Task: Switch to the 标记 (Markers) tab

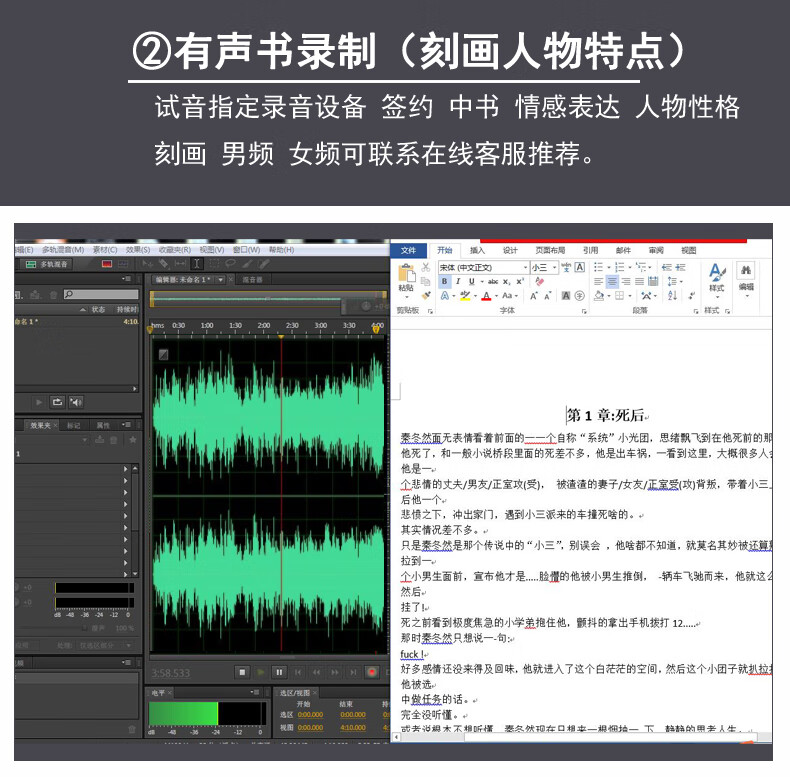Action: coord(74,425)
